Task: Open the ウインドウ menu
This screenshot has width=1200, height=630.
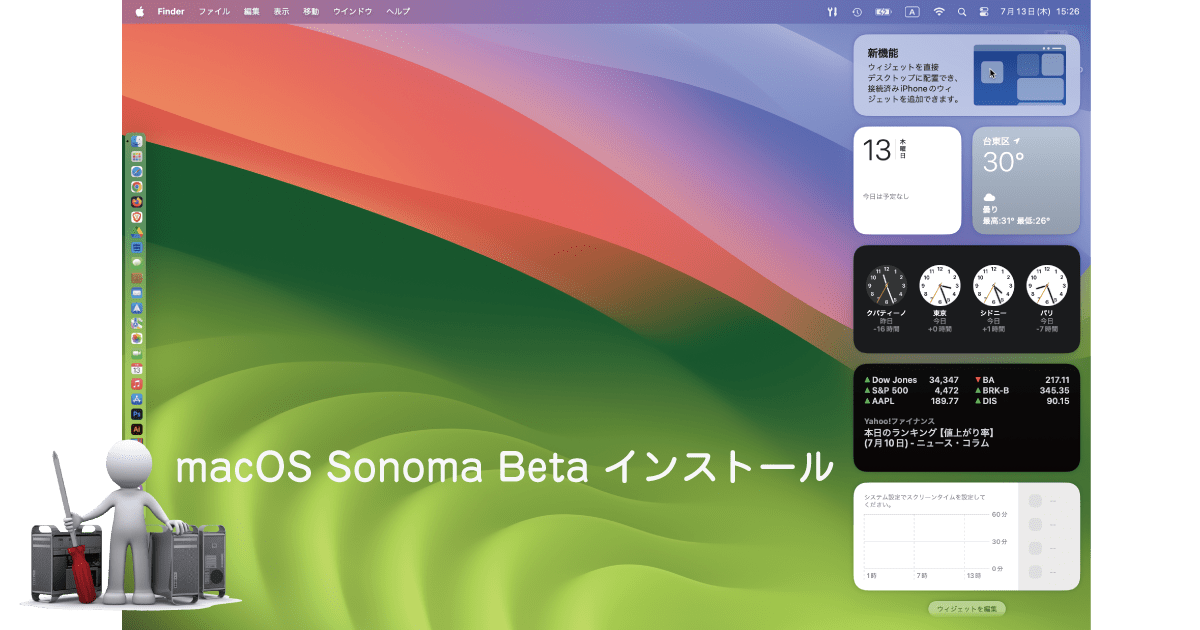Action: point(352,12)
